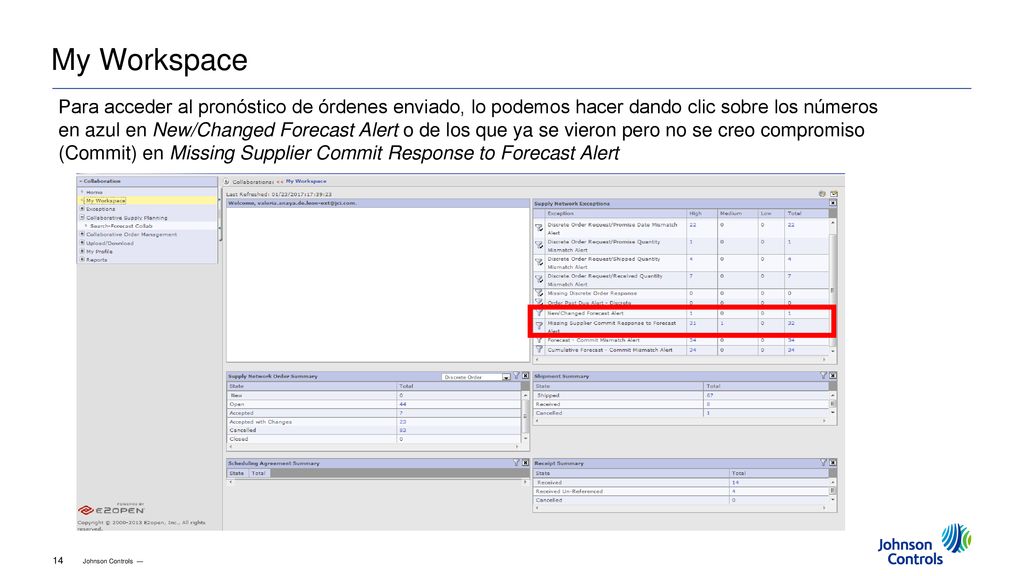Image resolution: width=1024 pixels, height=576 pixels.
Task: Open the Accepted with Changes total count
Action: tap(403, 422)
